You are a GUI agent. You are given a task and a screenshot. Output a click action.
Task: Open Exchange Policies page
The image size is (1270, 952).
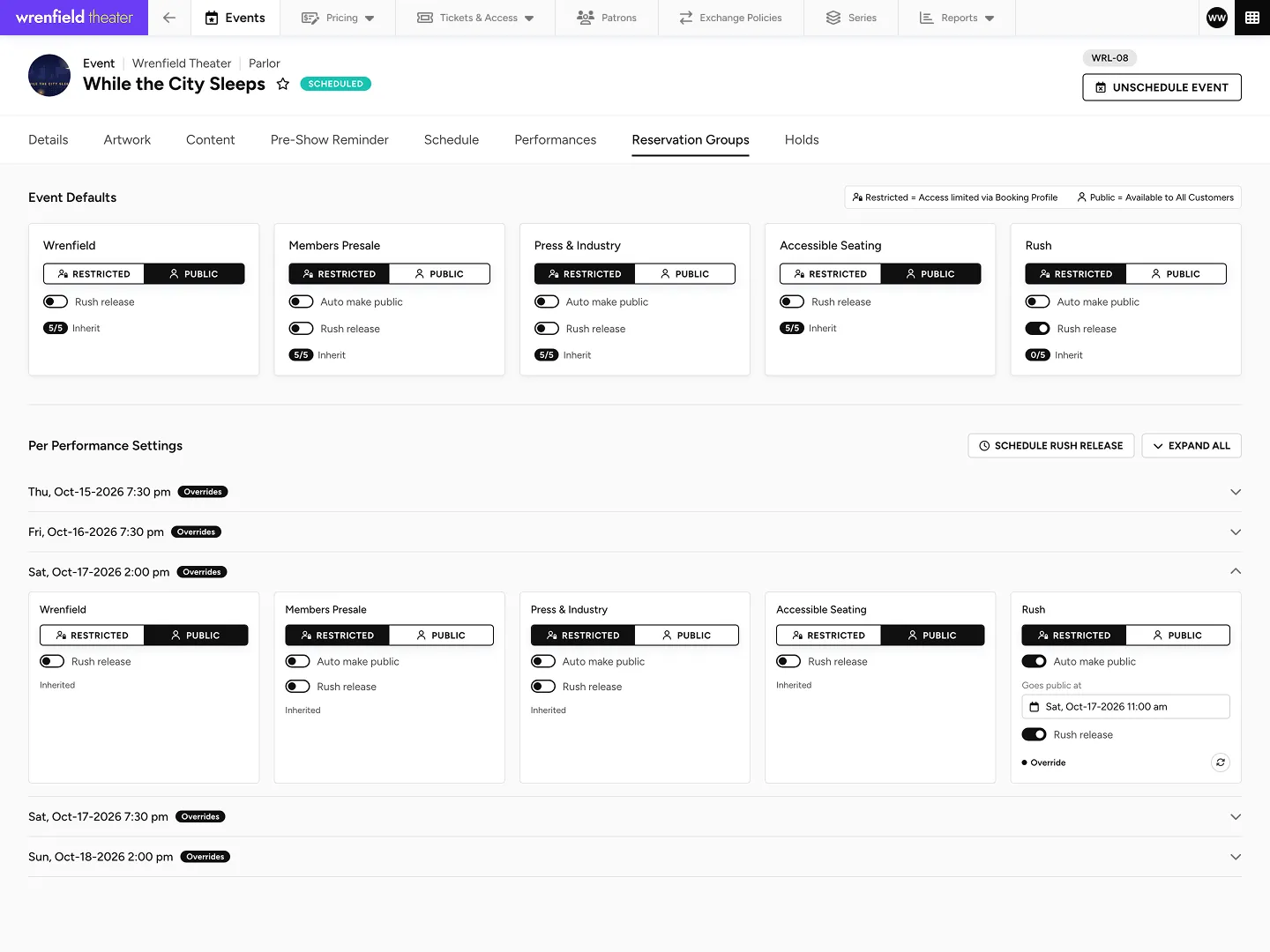[x=730, y=18]
